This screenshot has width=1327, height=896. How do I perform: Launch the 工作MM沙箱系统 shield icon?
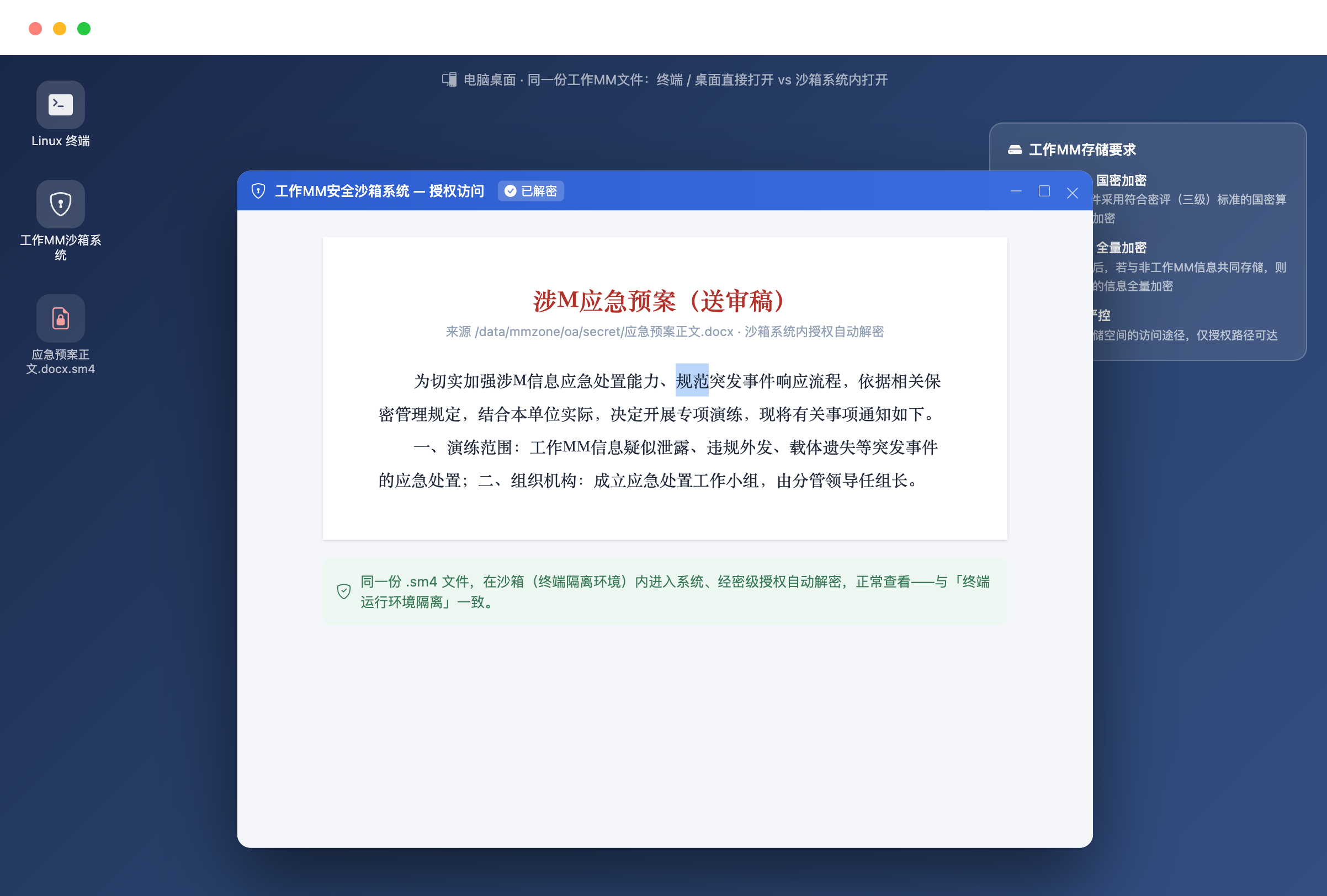[61, 204]
